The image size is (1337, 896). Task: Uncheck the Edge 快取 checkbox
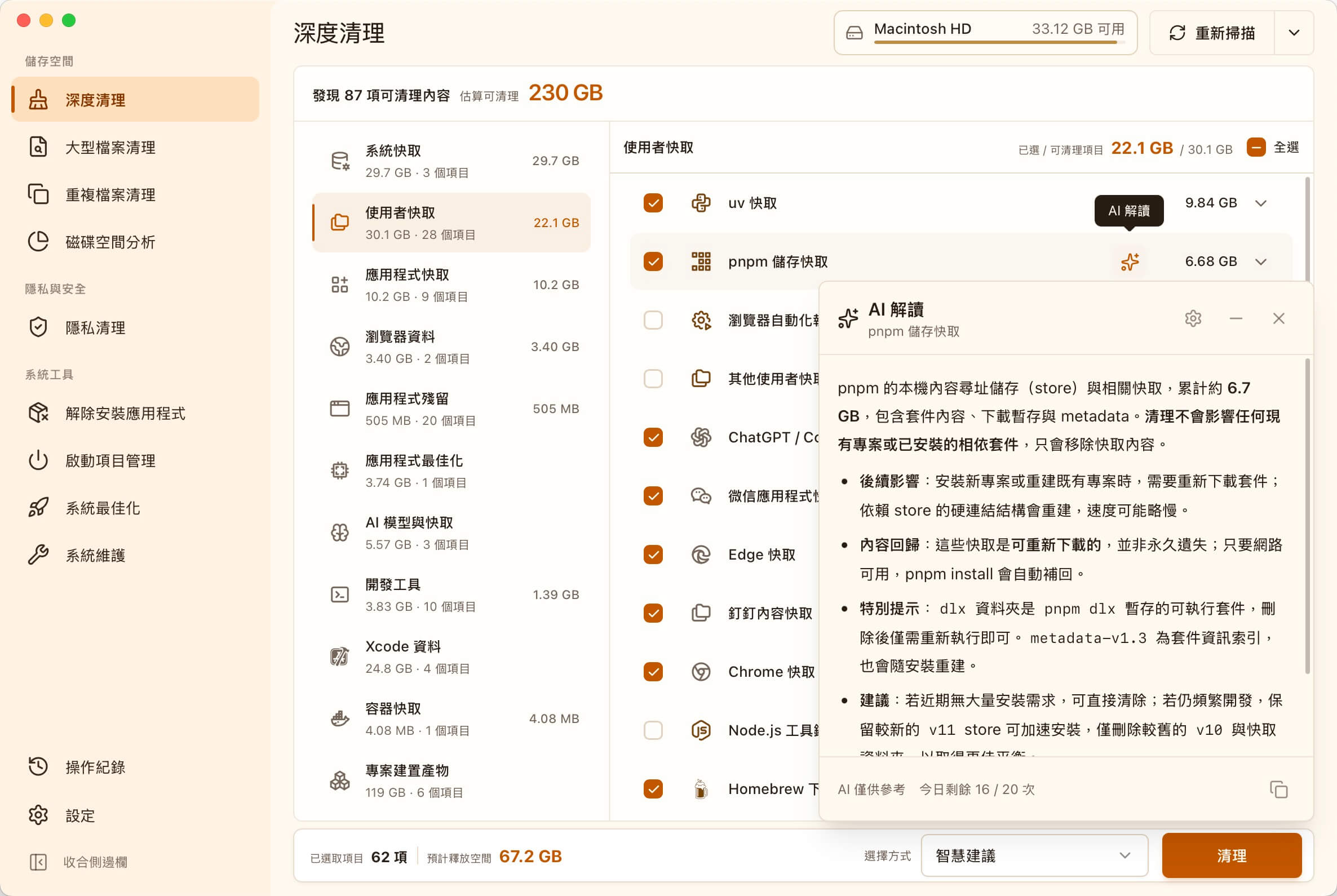pyautogui.click(x=653, y=555)
